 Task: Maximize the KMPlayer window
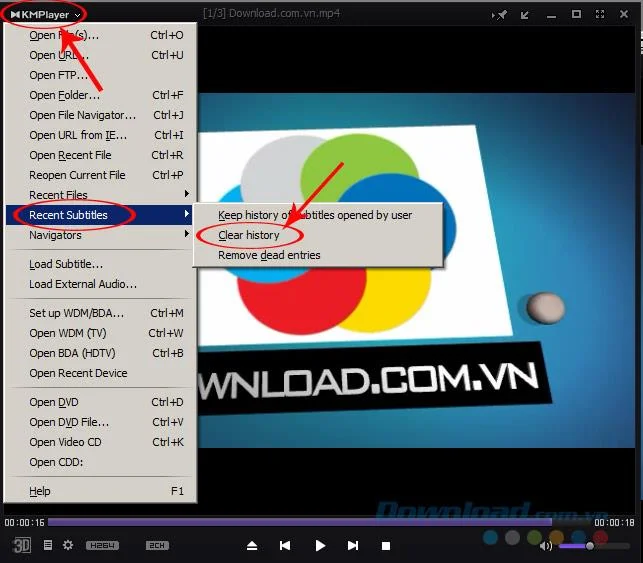tap(576, 14)
